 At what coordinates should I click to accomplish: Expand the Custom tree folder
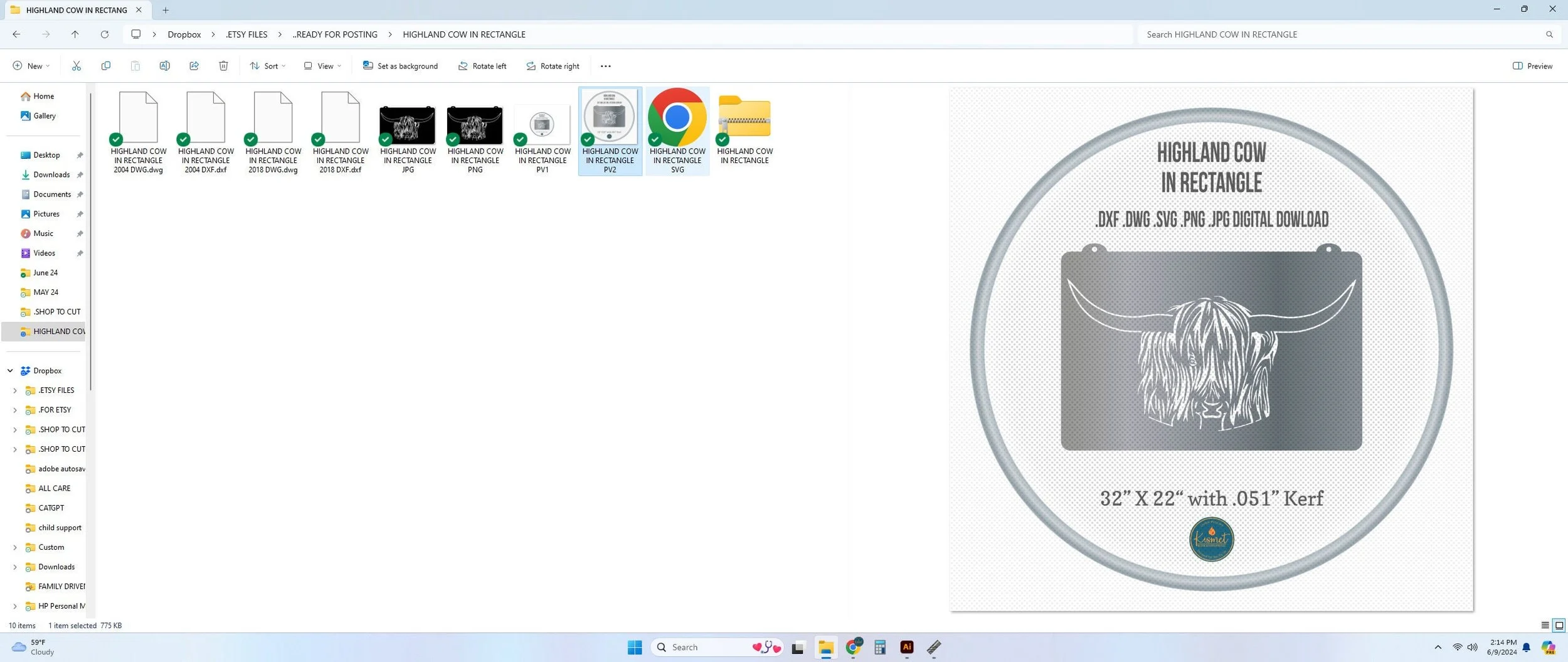(15, 547)
